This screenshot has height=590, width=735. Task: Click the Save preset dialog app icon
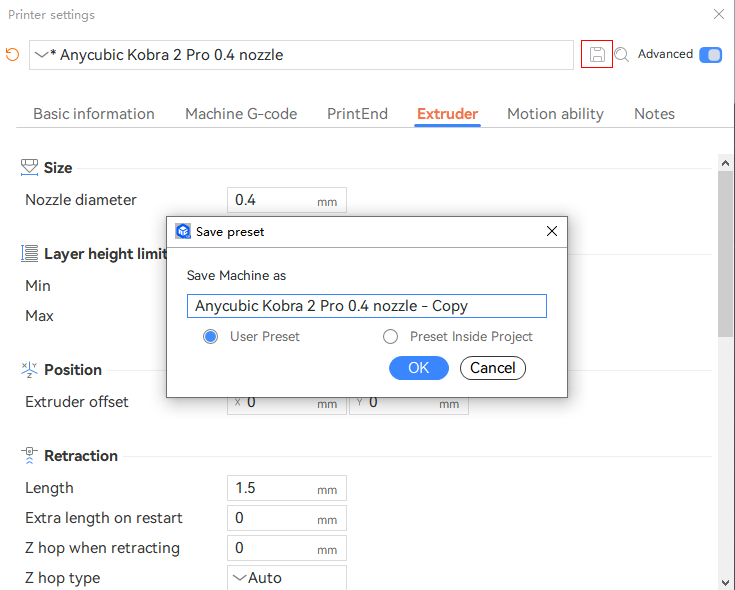tap(183, 231)
